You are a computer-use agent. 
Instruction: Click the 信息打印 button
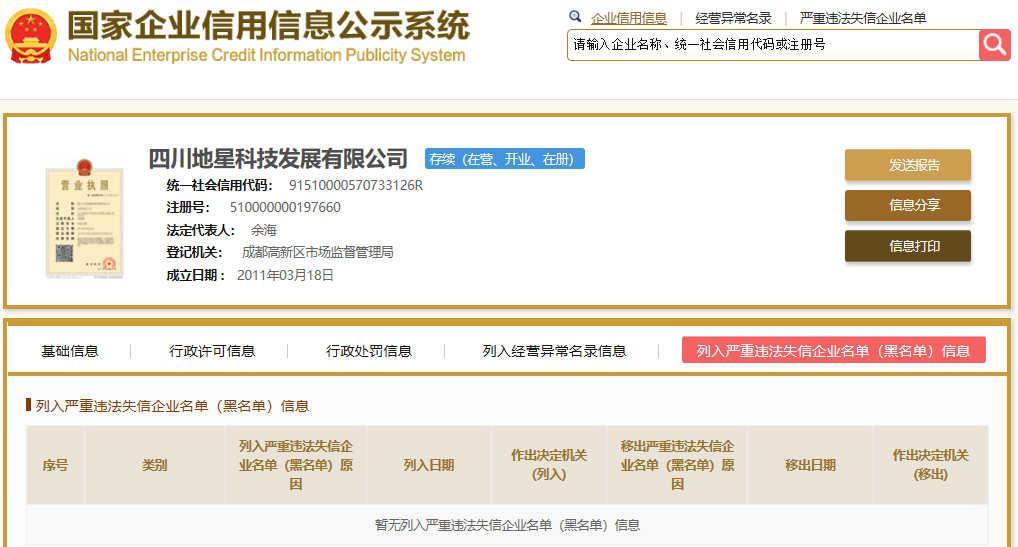click(x=908, y=246)
